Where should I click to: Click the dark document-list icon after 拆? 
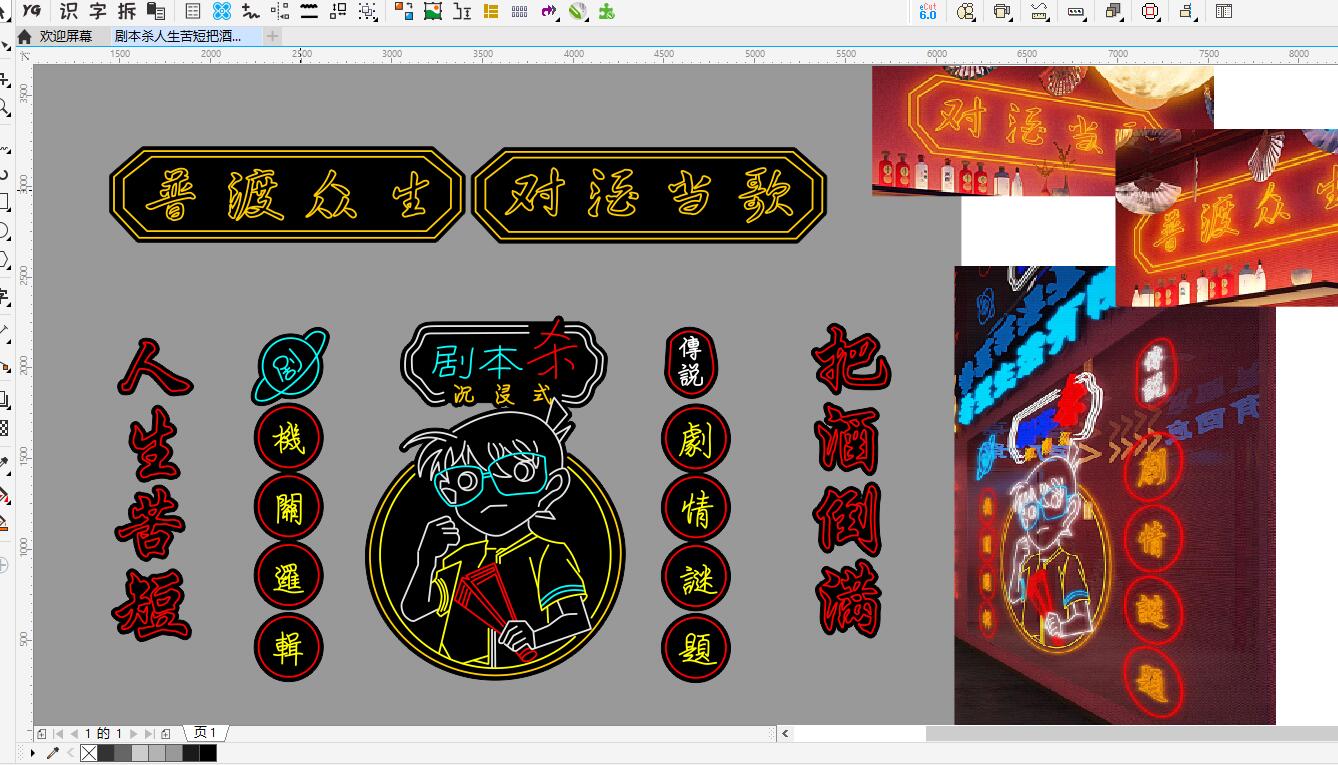click(156, 11)
